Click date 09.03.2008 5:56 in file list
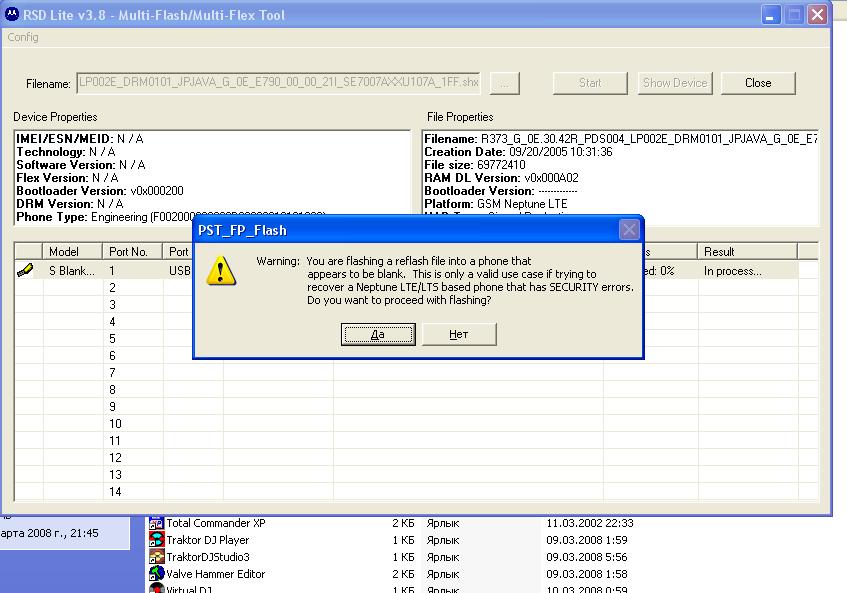 pyautogui.click(x=586, y=557)
